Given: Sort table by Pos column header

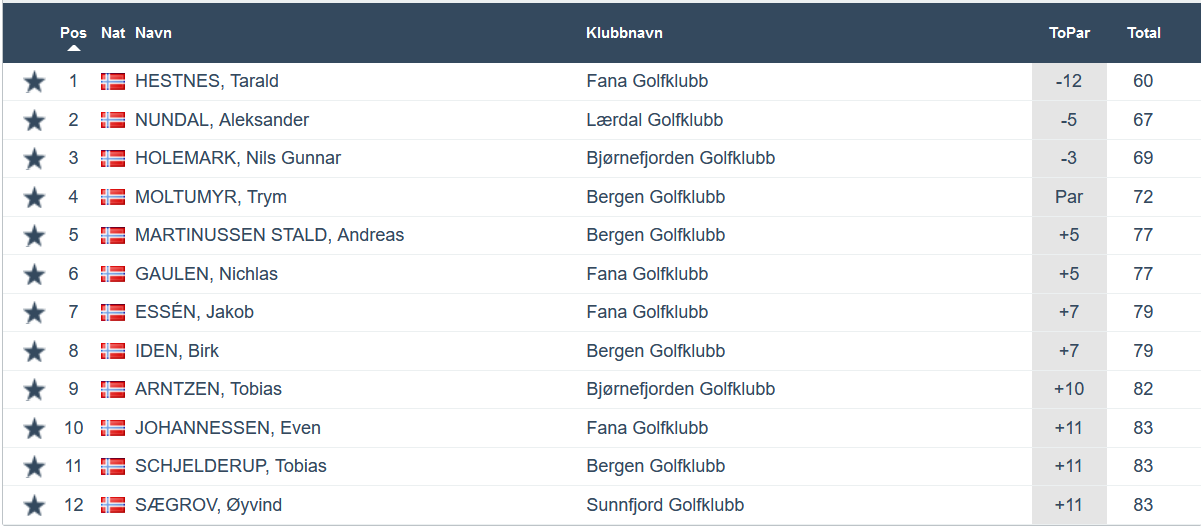Looking at the screenshot, I should pyautogui.click(x=73, y=32).
